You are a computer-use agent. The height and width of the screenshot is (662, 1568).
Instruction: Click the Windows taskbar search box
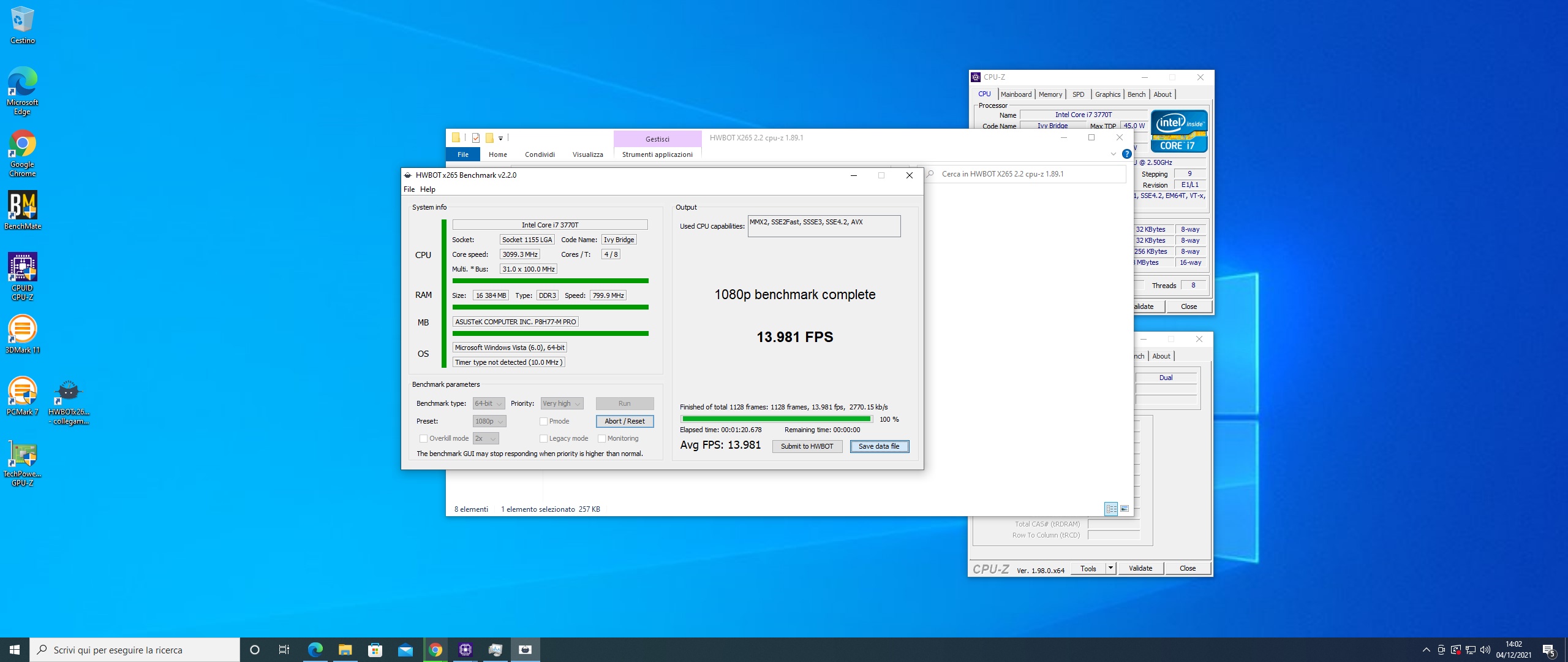coord(135,650)
